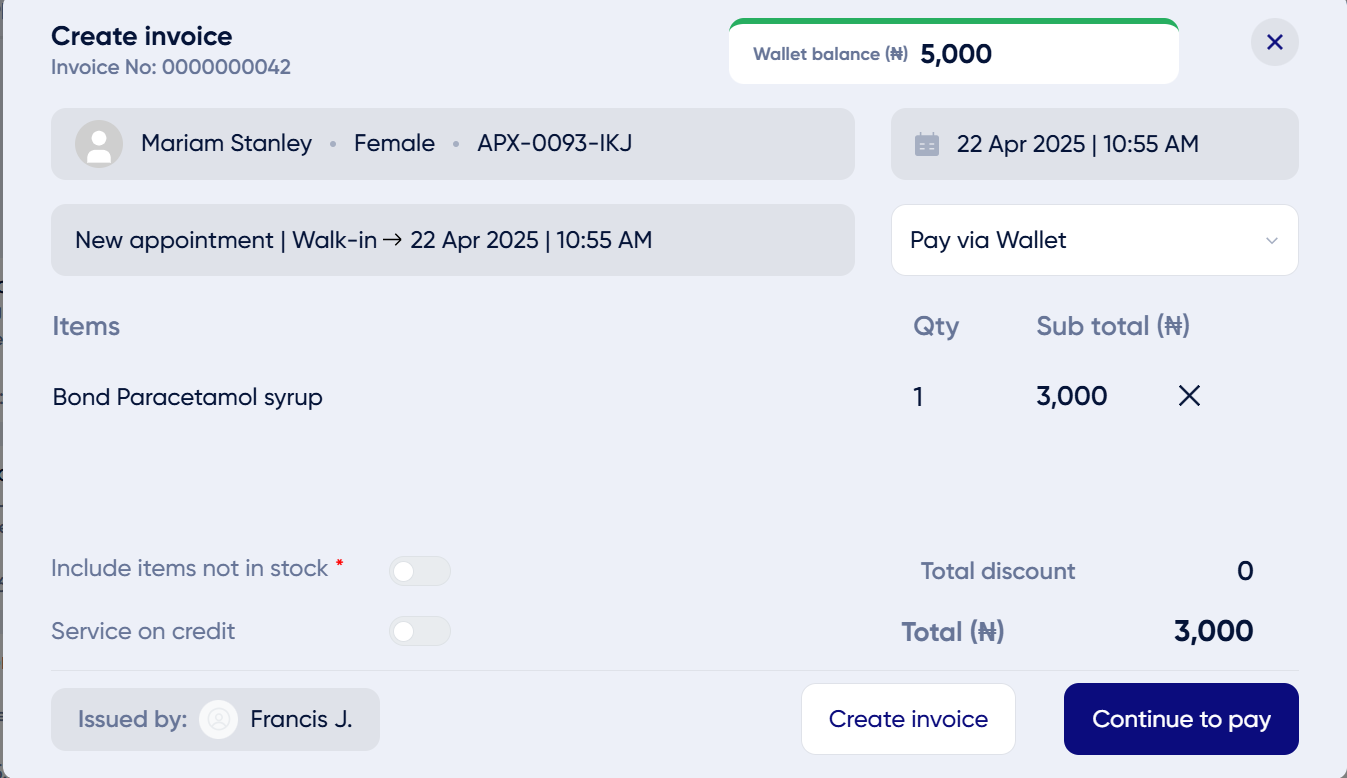Close the Create invoice dialog
The image size is (1347, 778).
(1274, 43)
